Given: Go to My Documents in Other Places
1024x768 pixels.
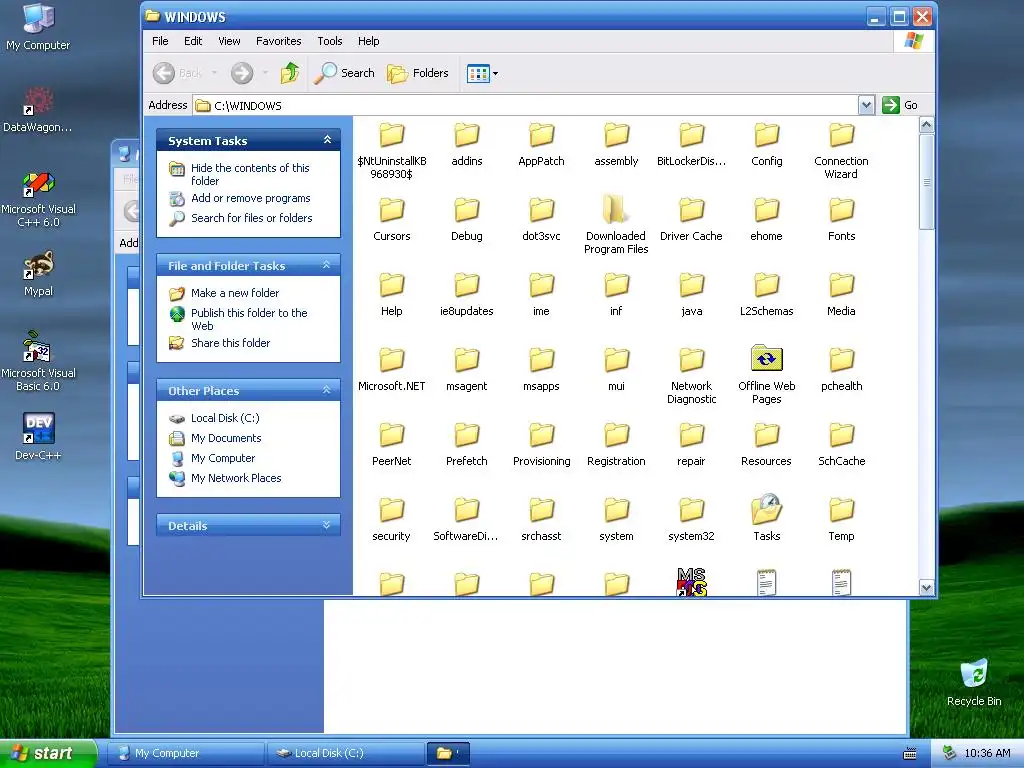Looking at the screenshot, I should [x=226, y=438].
